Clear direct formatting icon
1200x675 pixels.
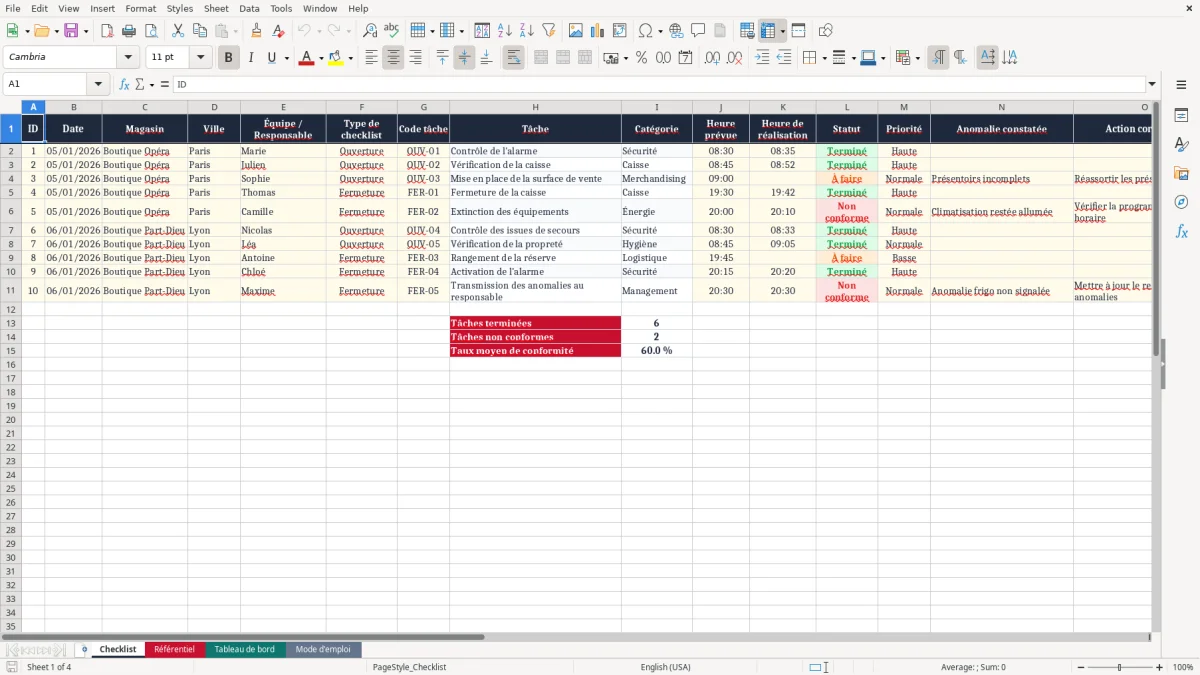(278, 31)
